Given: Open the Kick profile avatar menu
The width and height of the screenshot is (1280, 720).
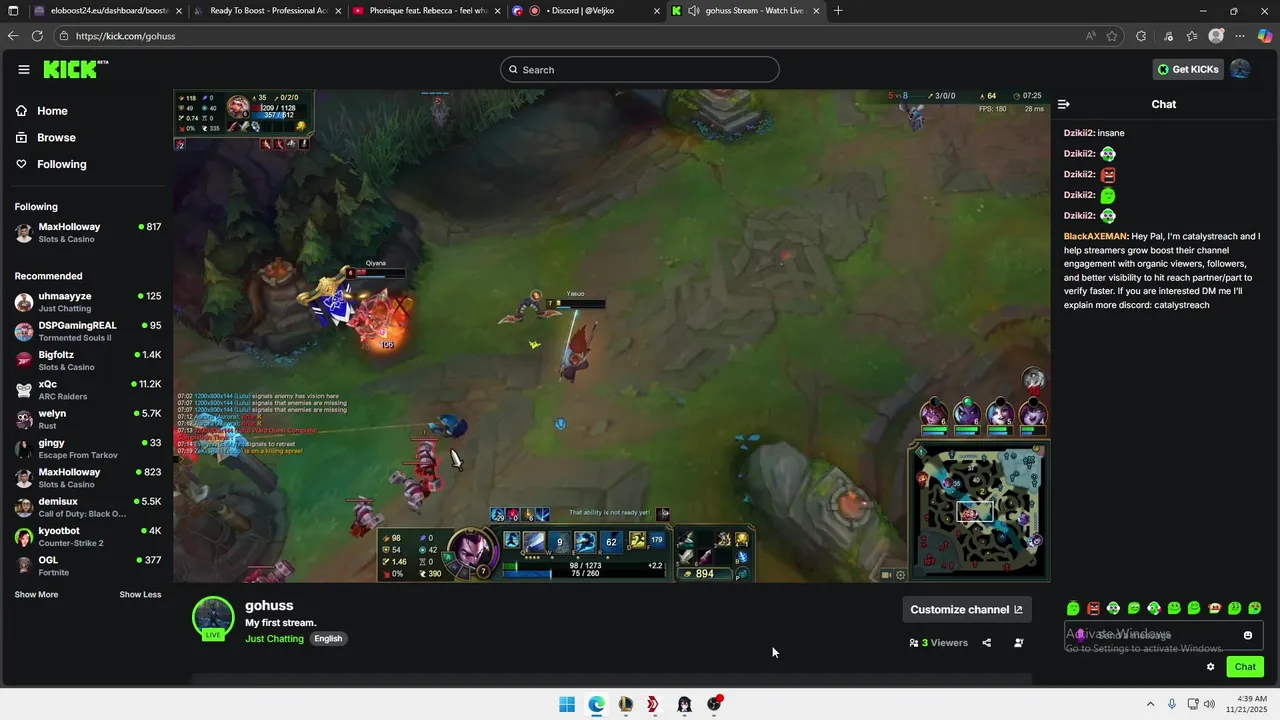Looking at the screenshot, I should click(x=1240, y=69).
